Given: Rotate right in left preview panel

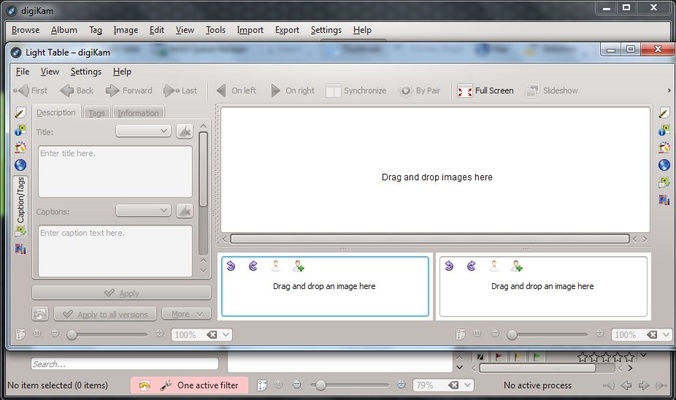Looking at the screenshot, I should coord(253,266).
